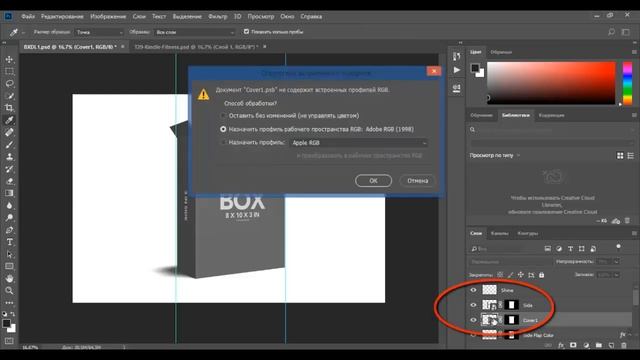Pick a color in the color field

tap(551, 83)
